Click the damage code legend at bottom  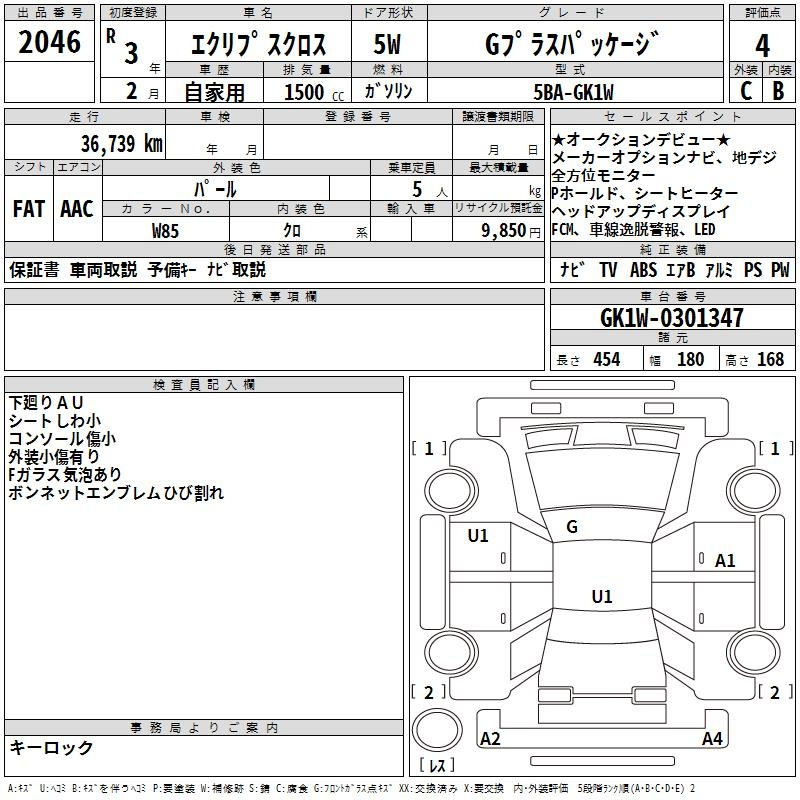coord(352,789)
